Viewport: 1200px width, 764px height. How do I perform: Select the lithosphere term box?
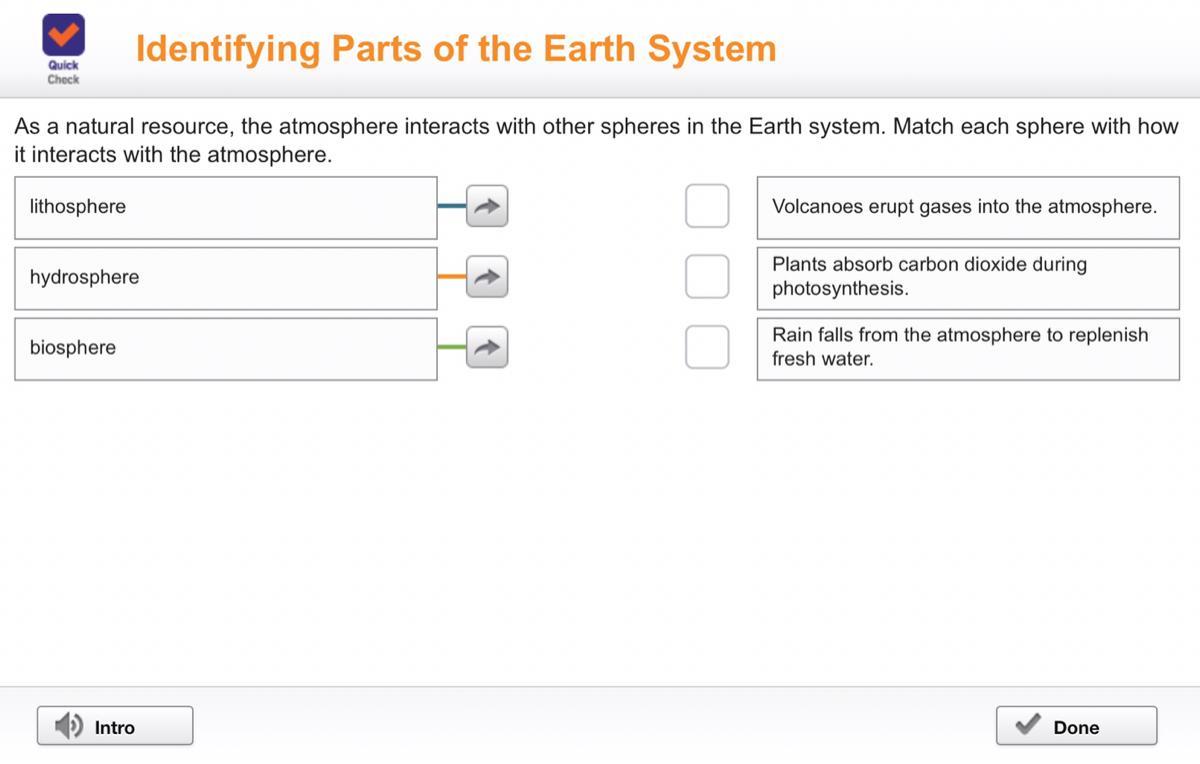(225, 207)
